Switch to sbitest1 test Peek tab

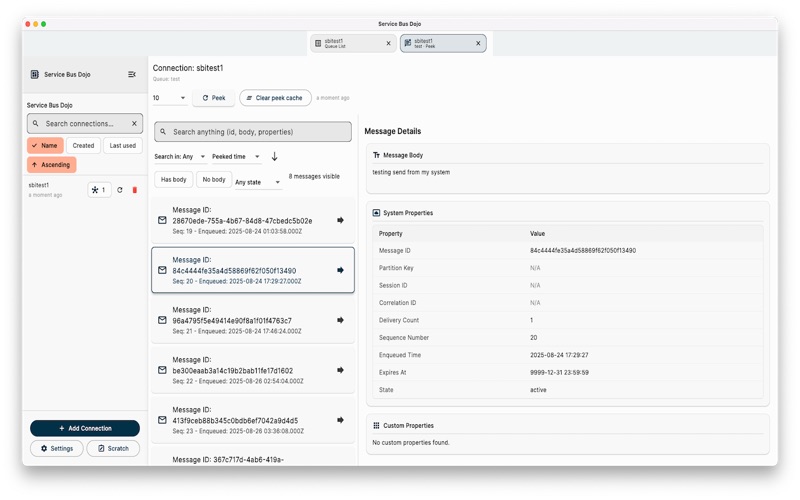(x=443, y=43)
